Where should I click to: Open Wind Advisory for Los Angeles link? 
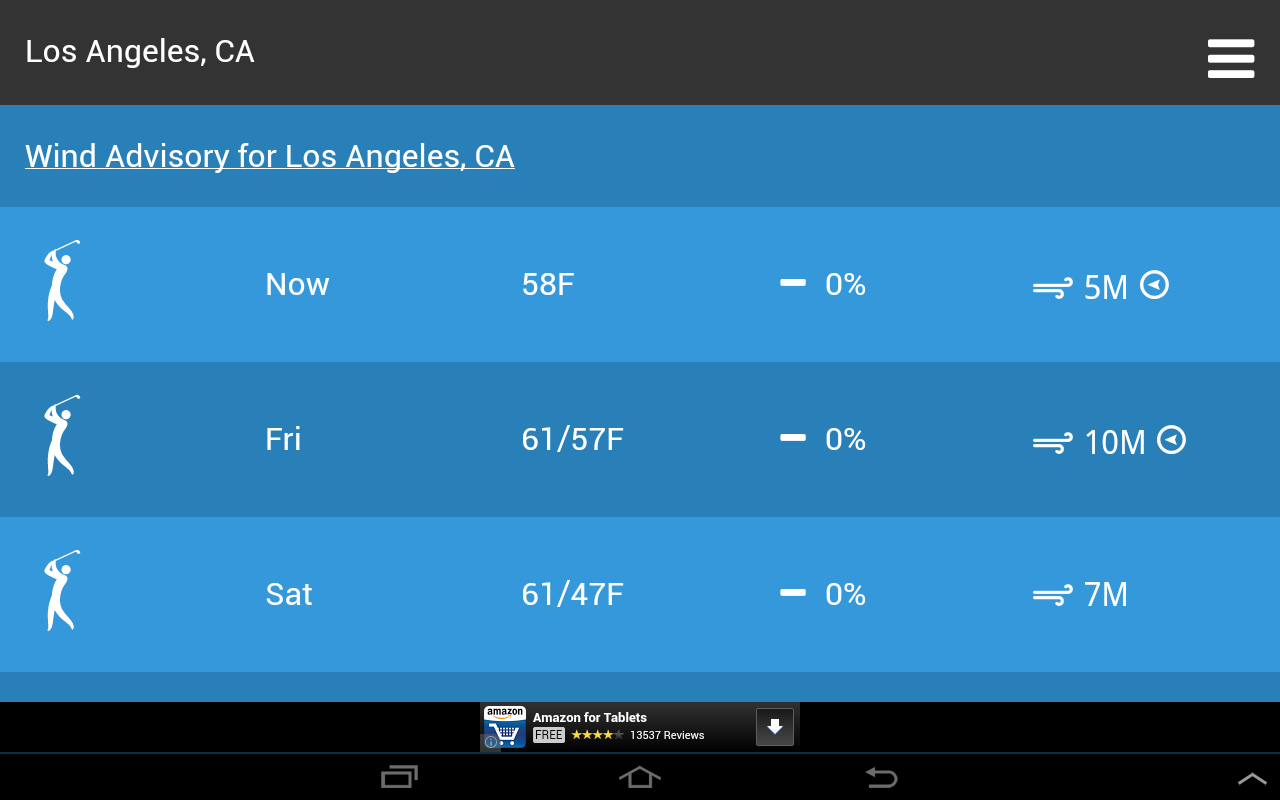click(x=270, y=156)
